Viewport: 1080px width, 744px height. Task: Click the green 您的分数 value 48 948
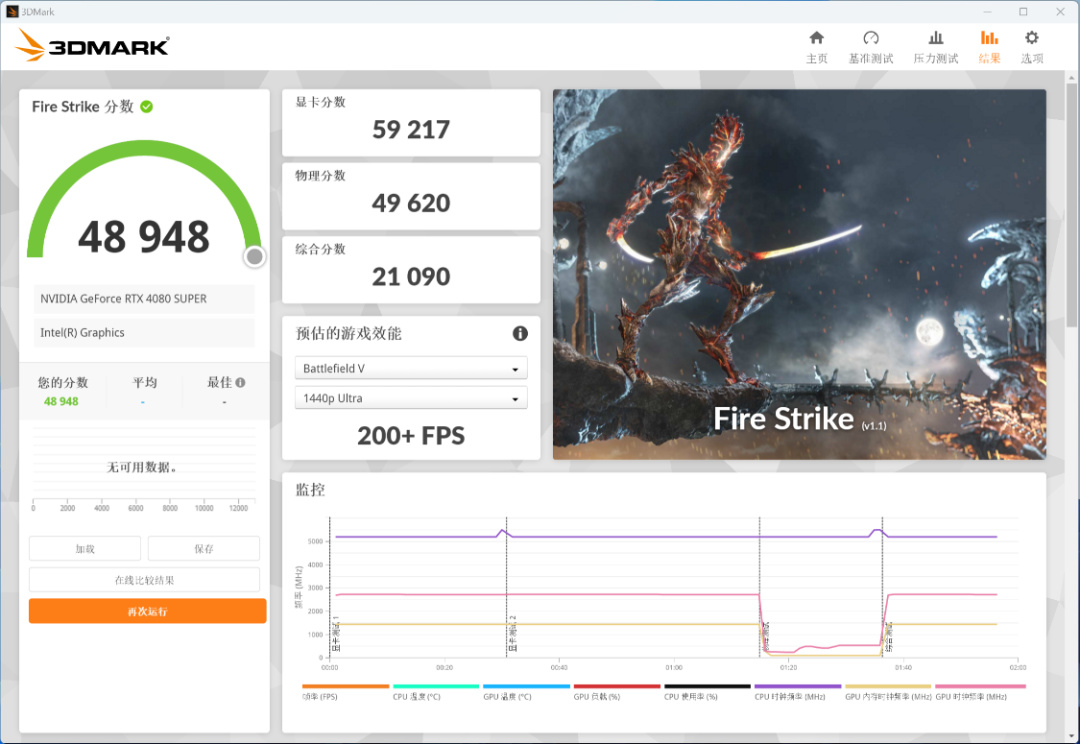(x=61, y=402)
